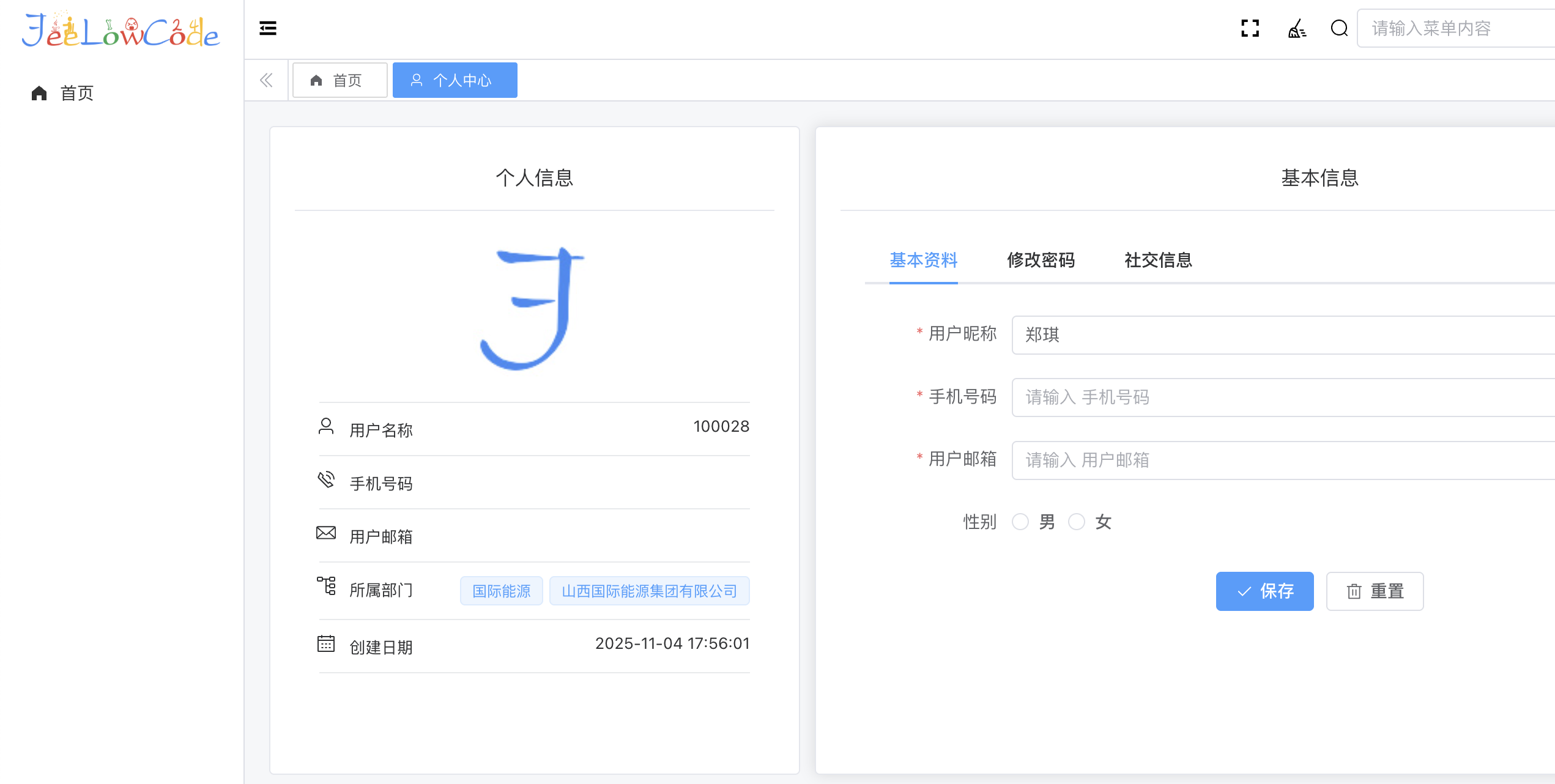This screenshot has width=1555, height=784.
Task: Click the JeeLowCode logo
Action: pyautogui.click(x=121, y=31)
